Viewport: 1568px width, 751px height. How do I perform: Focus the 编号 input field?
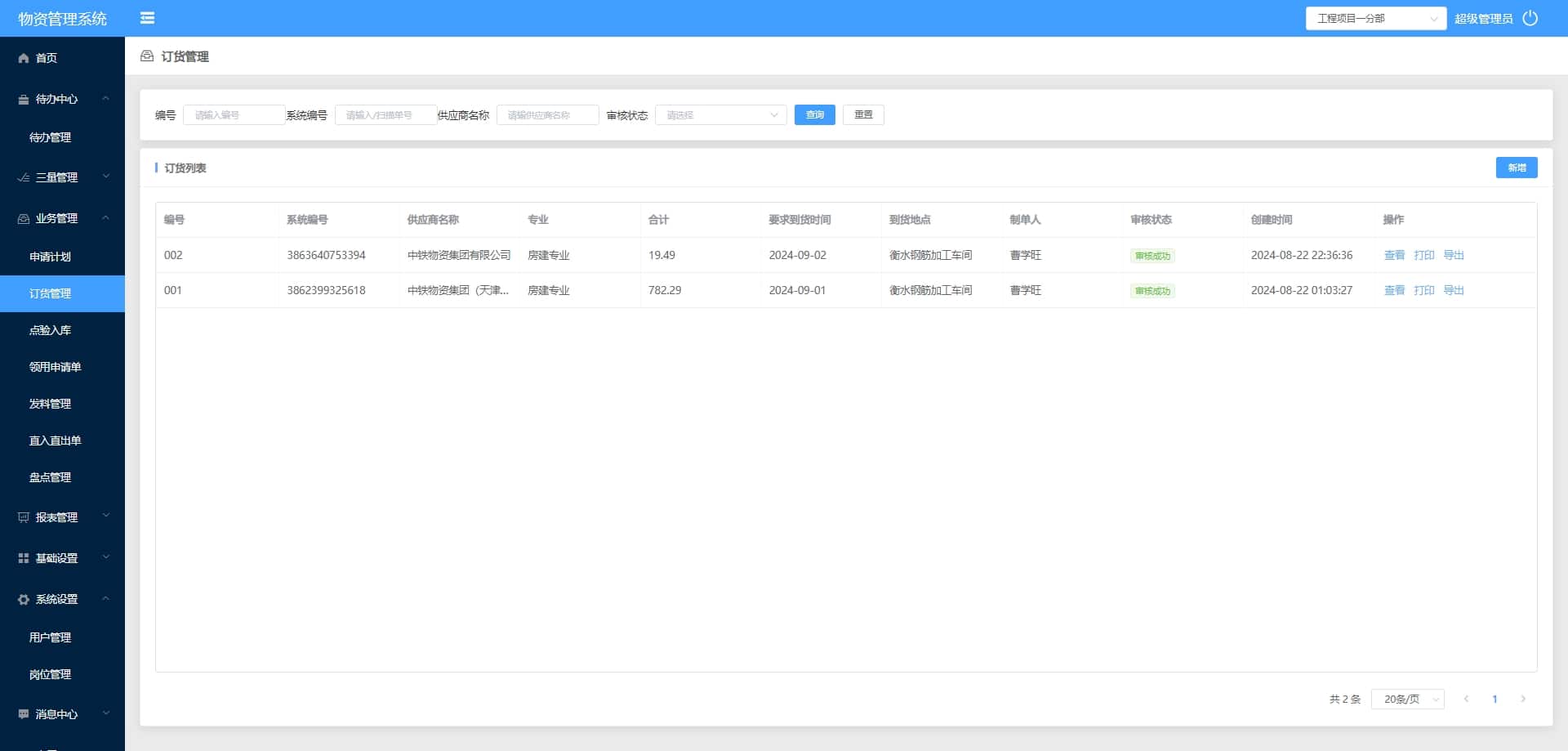pos(234,115)
